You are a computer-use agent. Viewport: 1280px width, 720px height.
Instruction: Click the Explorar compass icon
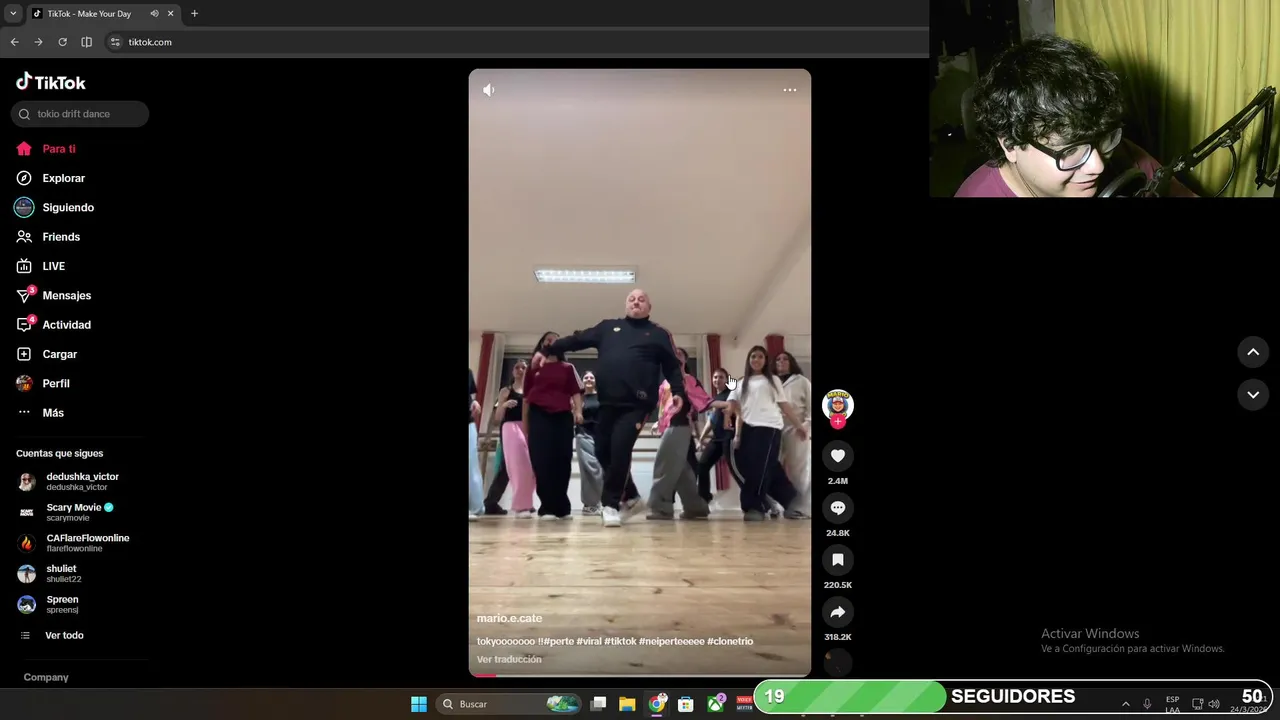pos(24,178)
